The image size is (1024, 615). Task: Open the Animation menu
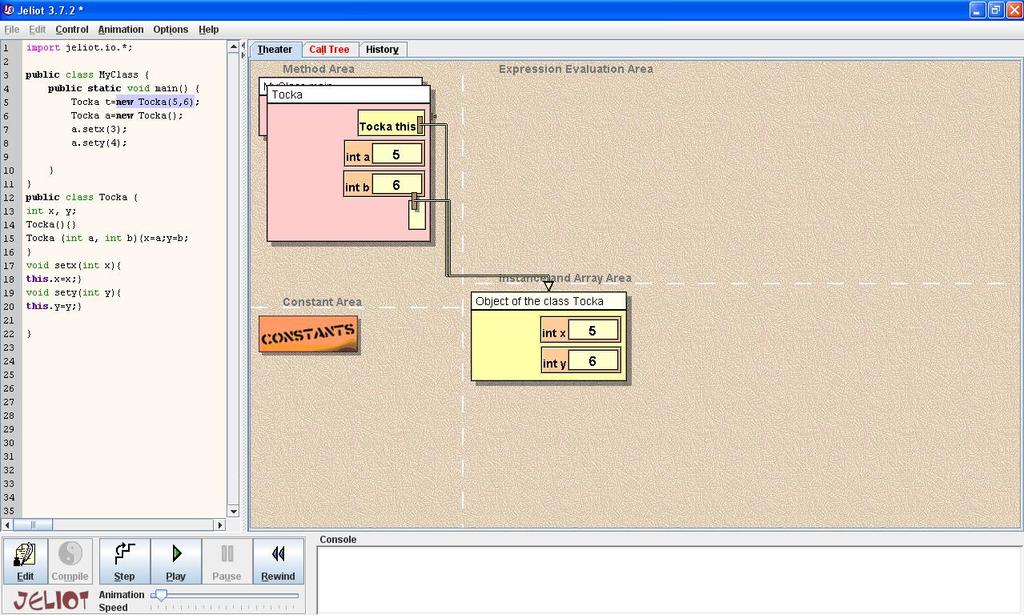(x=121, y=29)
